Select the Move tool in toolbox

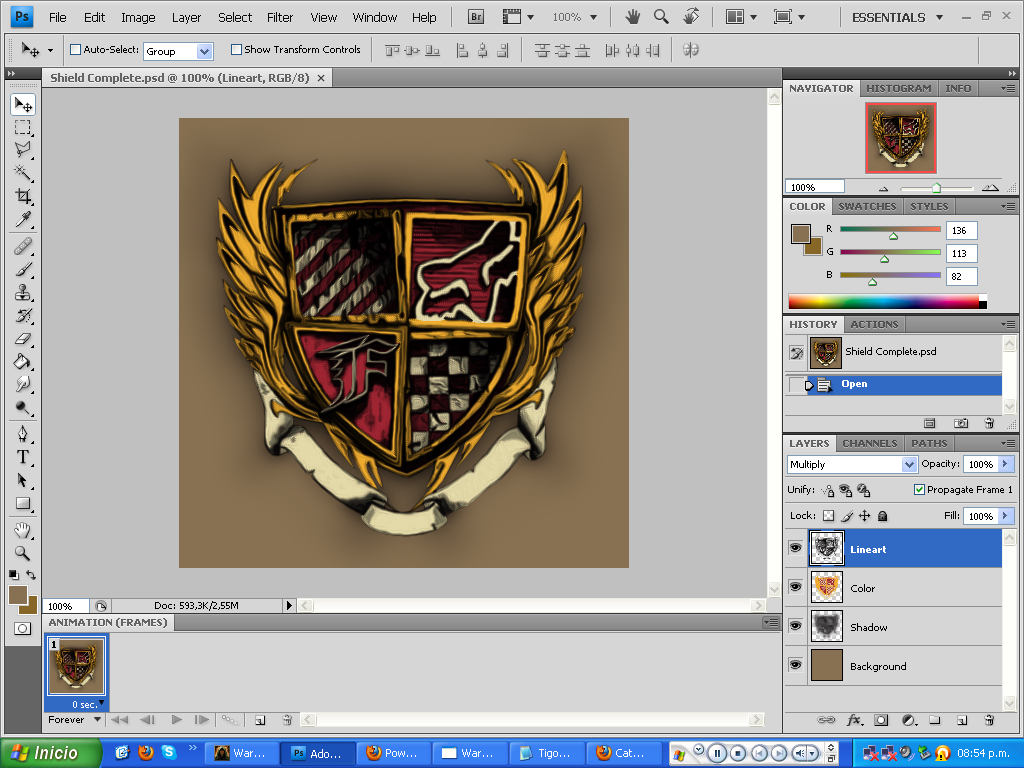23,104
